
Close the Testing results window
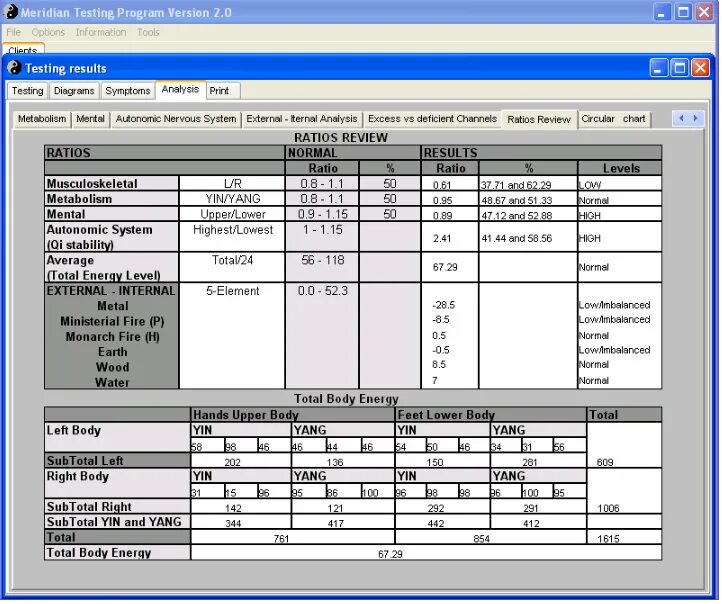[x=700, y=68]
